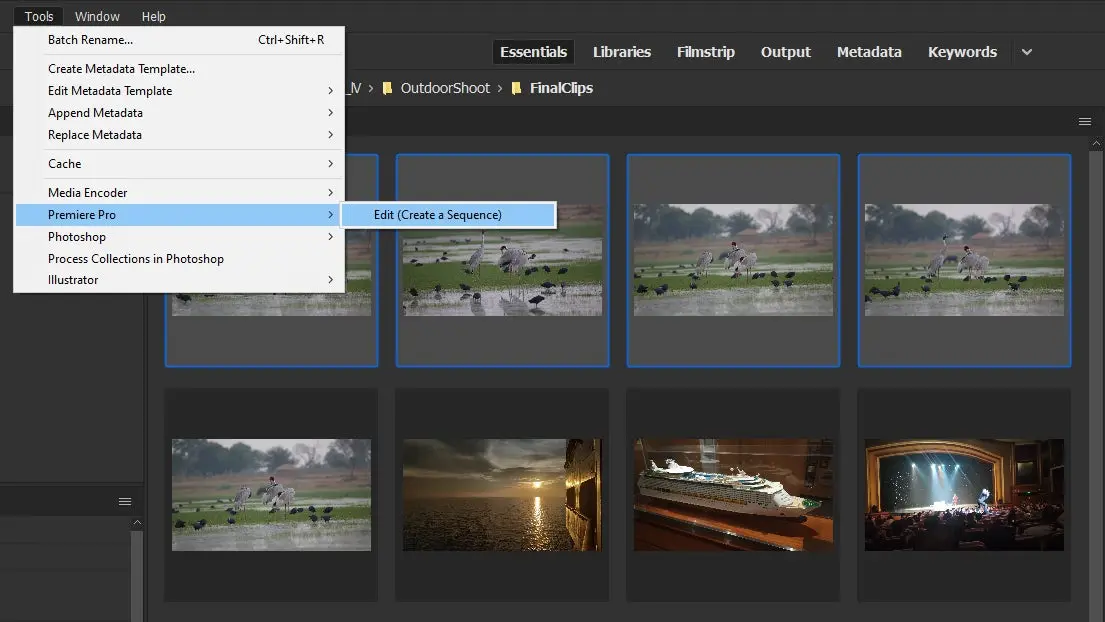Switch to the Filmstrip workspace
1105x622 pixels.
pos(705,52)
